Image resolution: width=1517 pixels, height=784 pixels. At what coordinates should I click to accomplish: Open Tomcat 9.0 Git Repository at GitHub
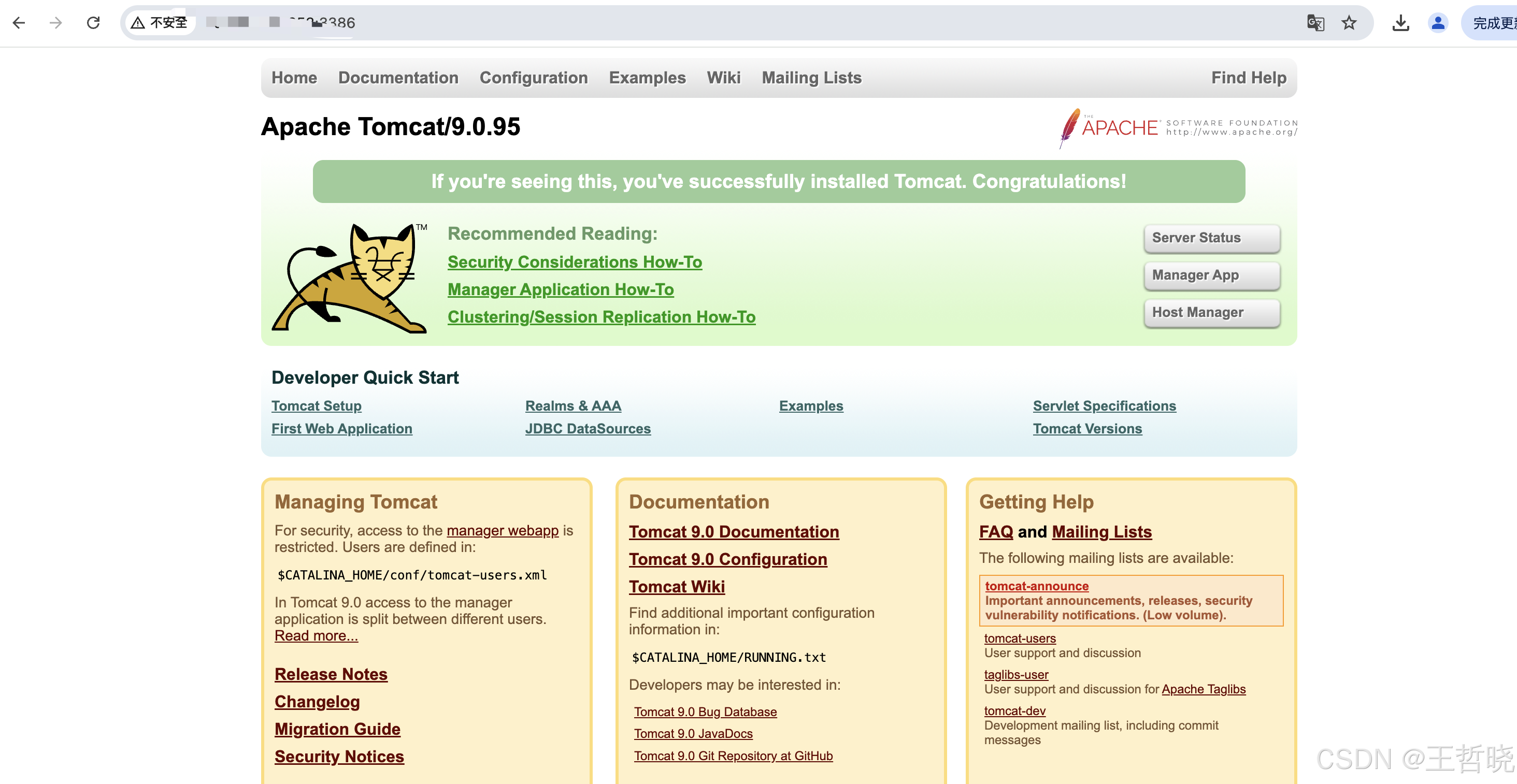(x=733, y=757)
